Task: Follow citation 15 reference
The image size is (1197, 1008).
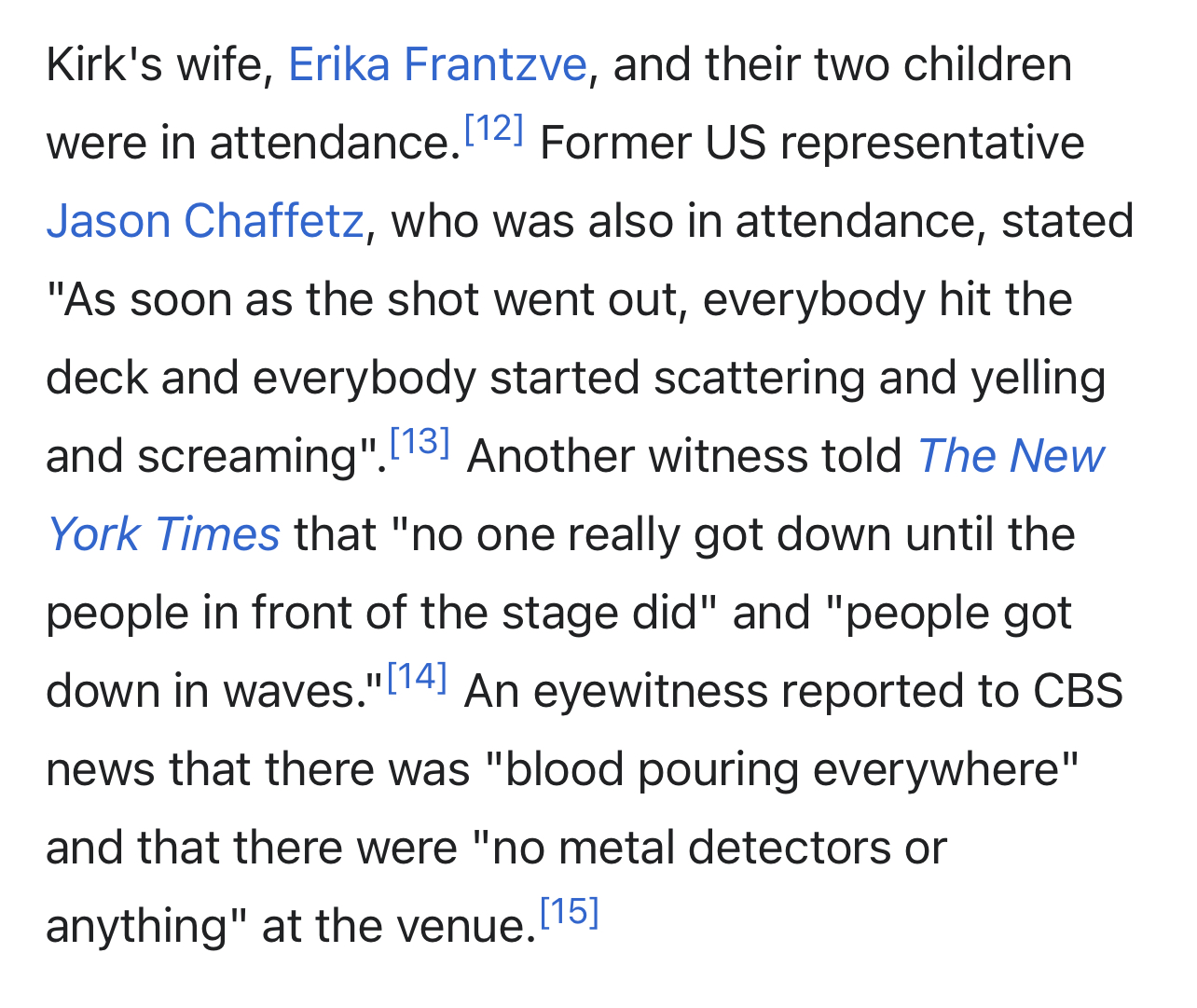Action: point(569,911)
